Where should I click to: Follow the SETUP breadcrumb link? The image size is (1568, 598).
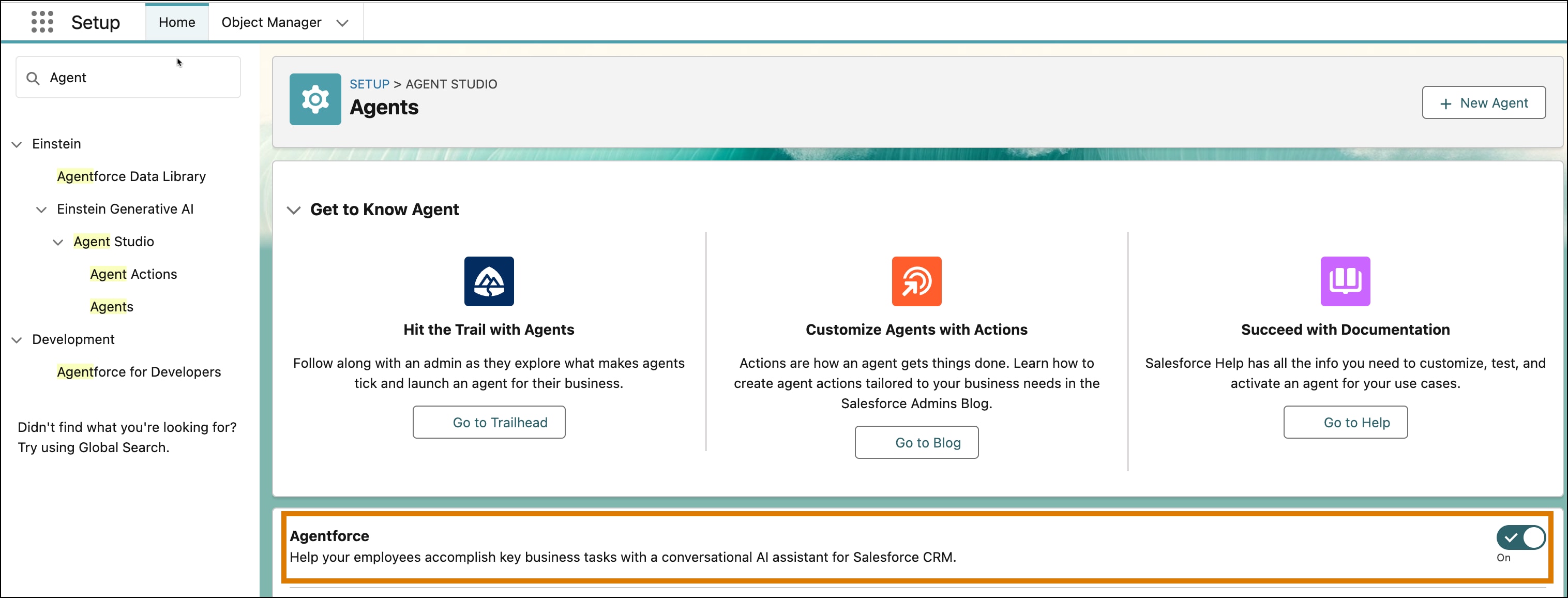369,84
